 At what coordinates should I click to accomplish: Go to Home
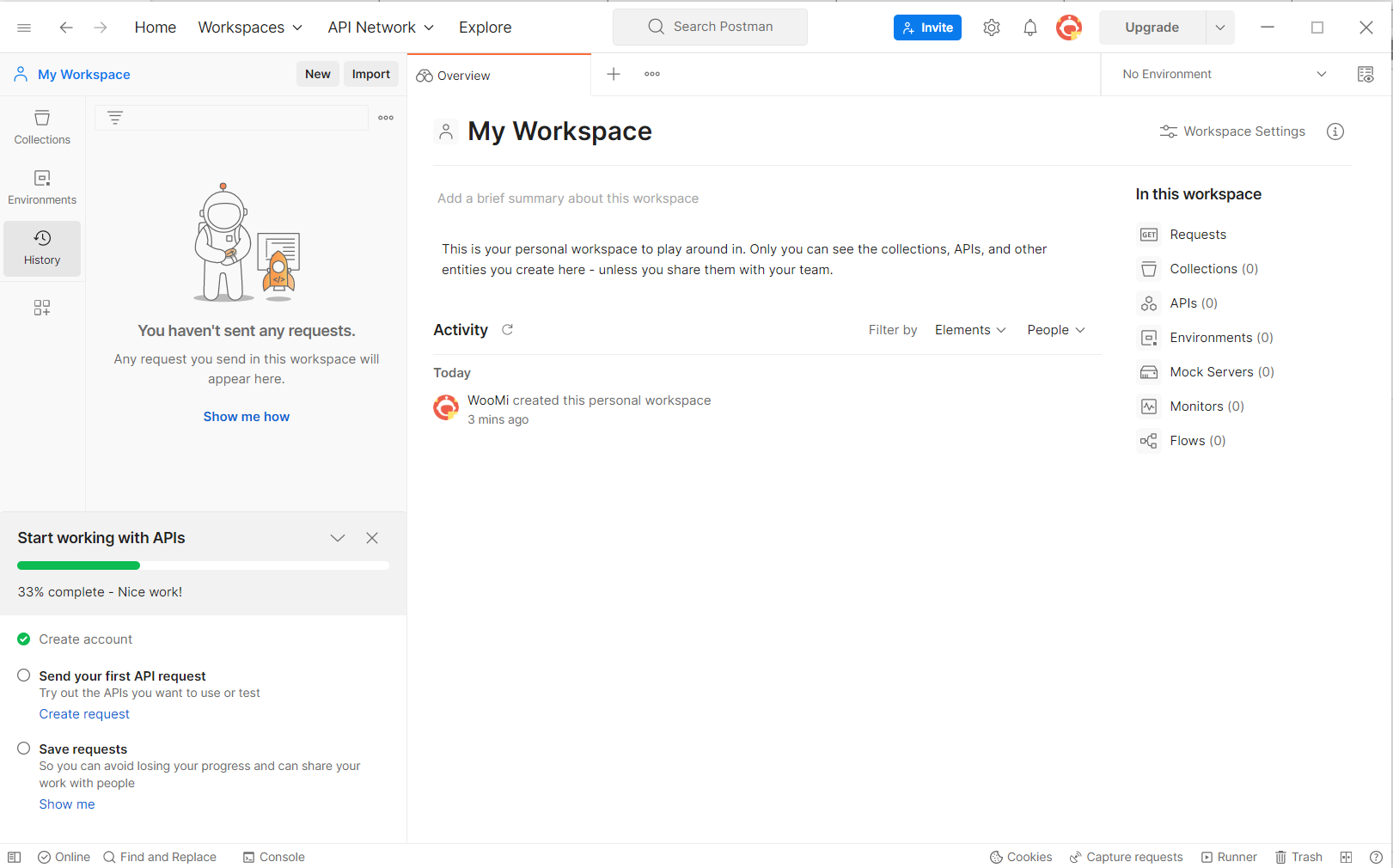tap(156, 28)
